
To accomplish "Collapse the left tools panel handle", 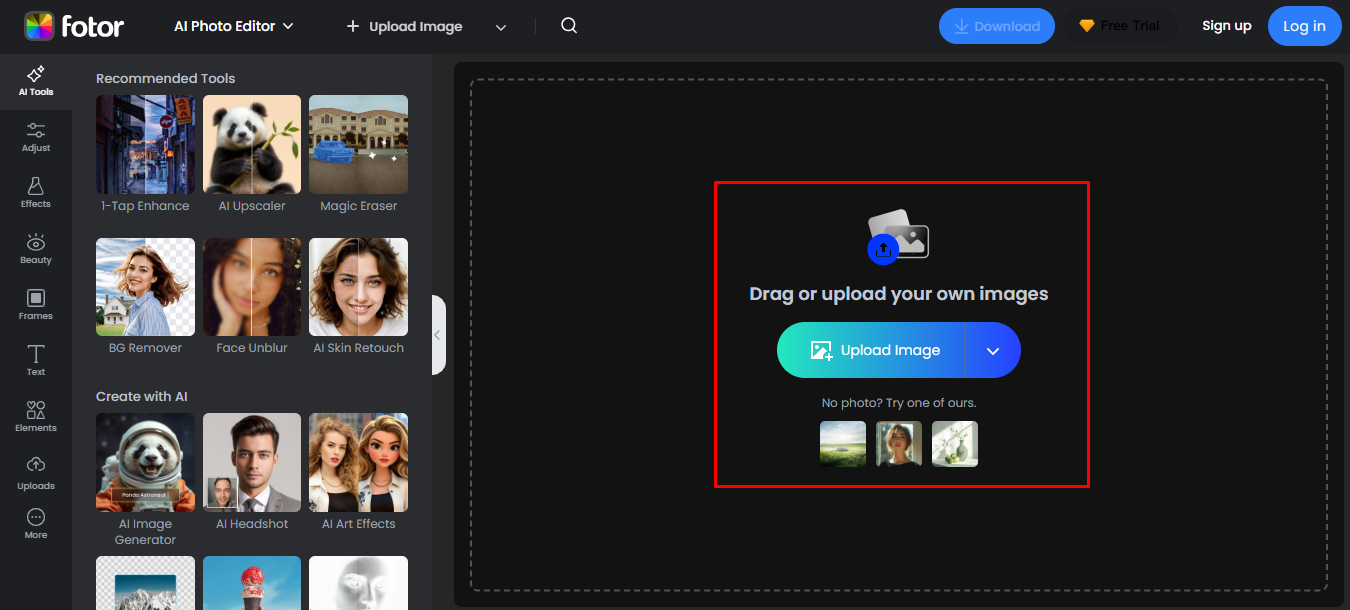I will [438, 335].
